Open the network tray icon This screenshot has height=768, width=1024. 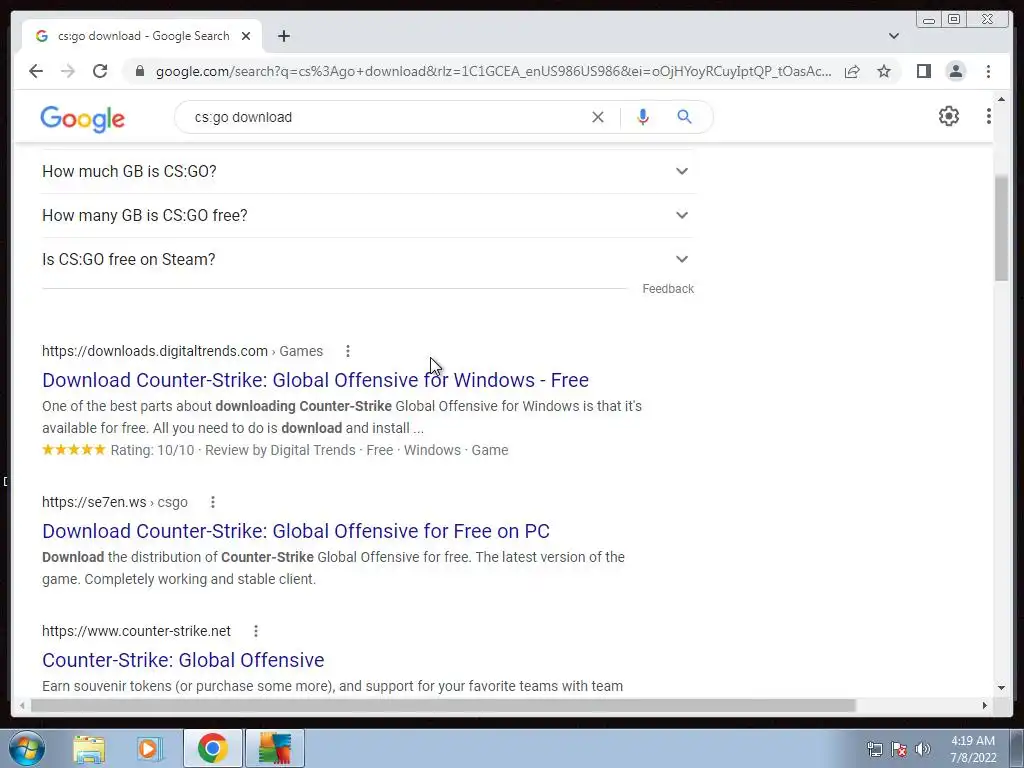point(874,749)
